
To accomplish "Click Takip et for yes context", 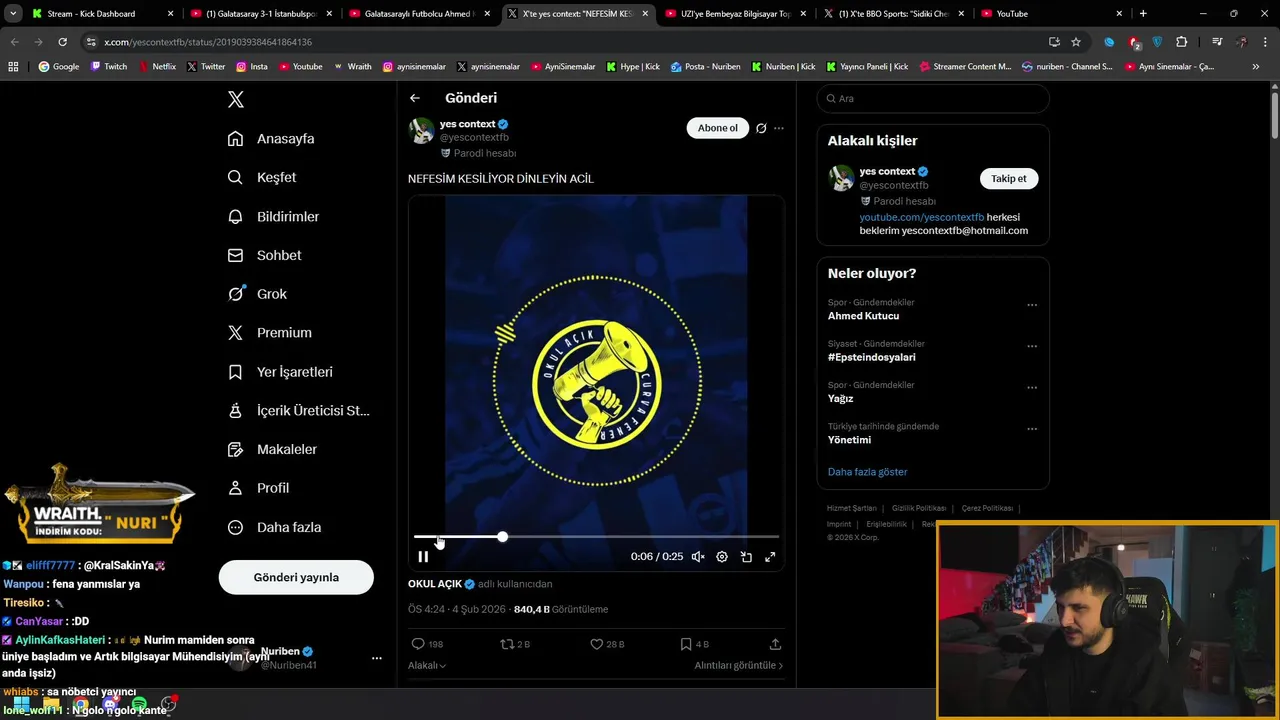I will point(1009,178).
